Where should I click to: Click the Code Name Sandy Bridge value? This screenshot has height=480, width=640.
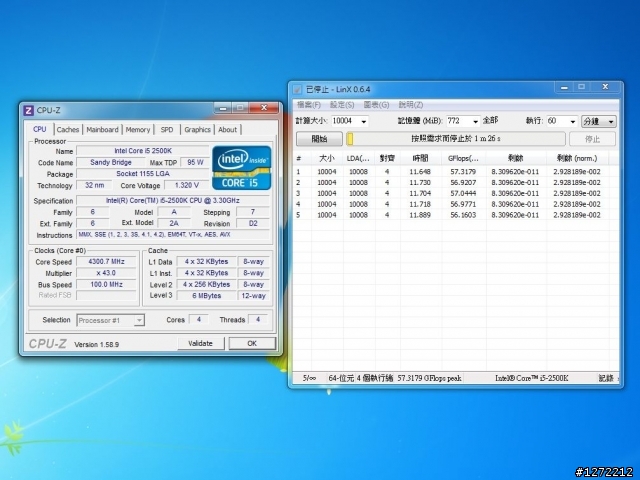[111, 162]
